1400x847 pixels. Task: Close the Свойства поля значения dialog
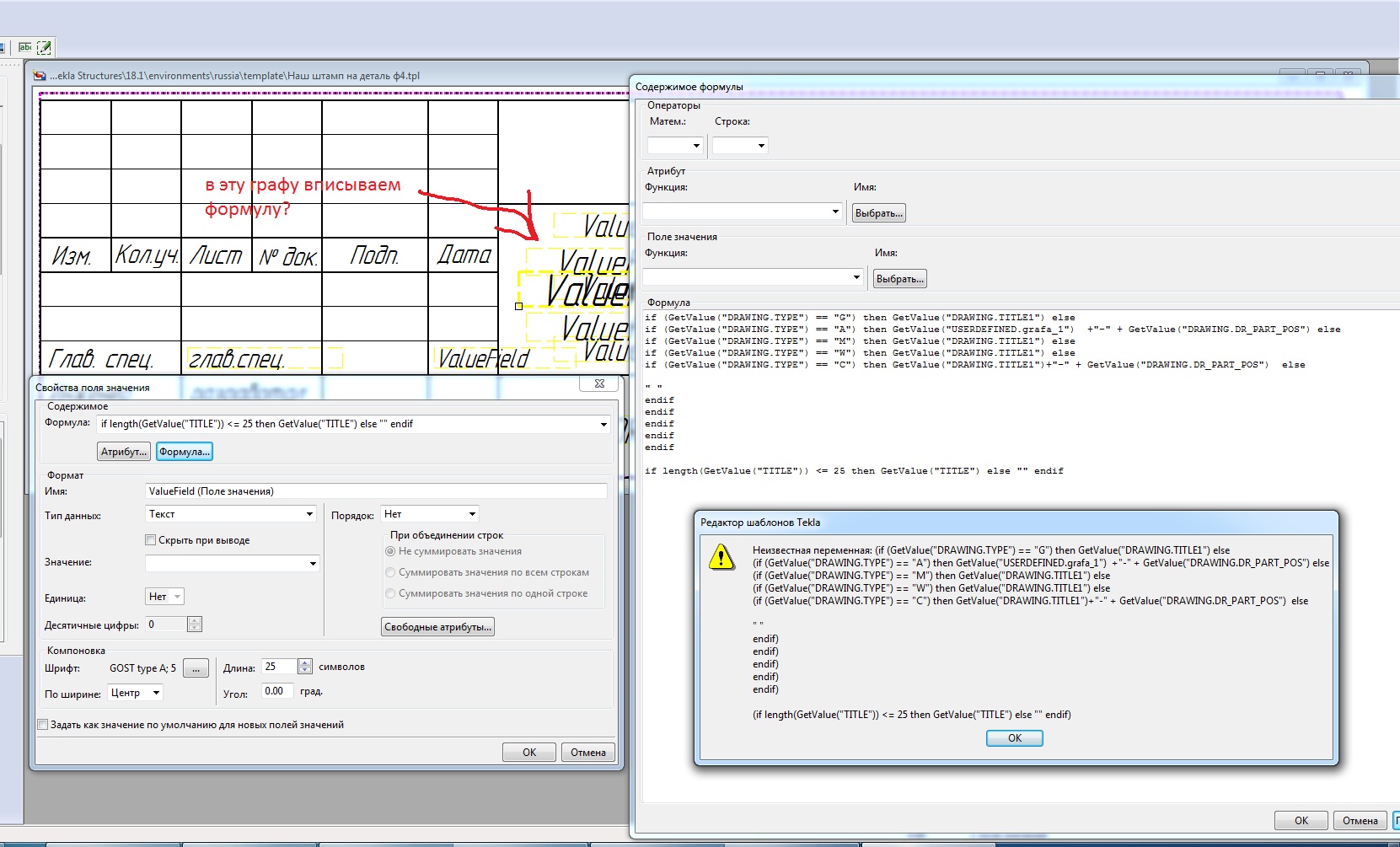pos(599,383)
